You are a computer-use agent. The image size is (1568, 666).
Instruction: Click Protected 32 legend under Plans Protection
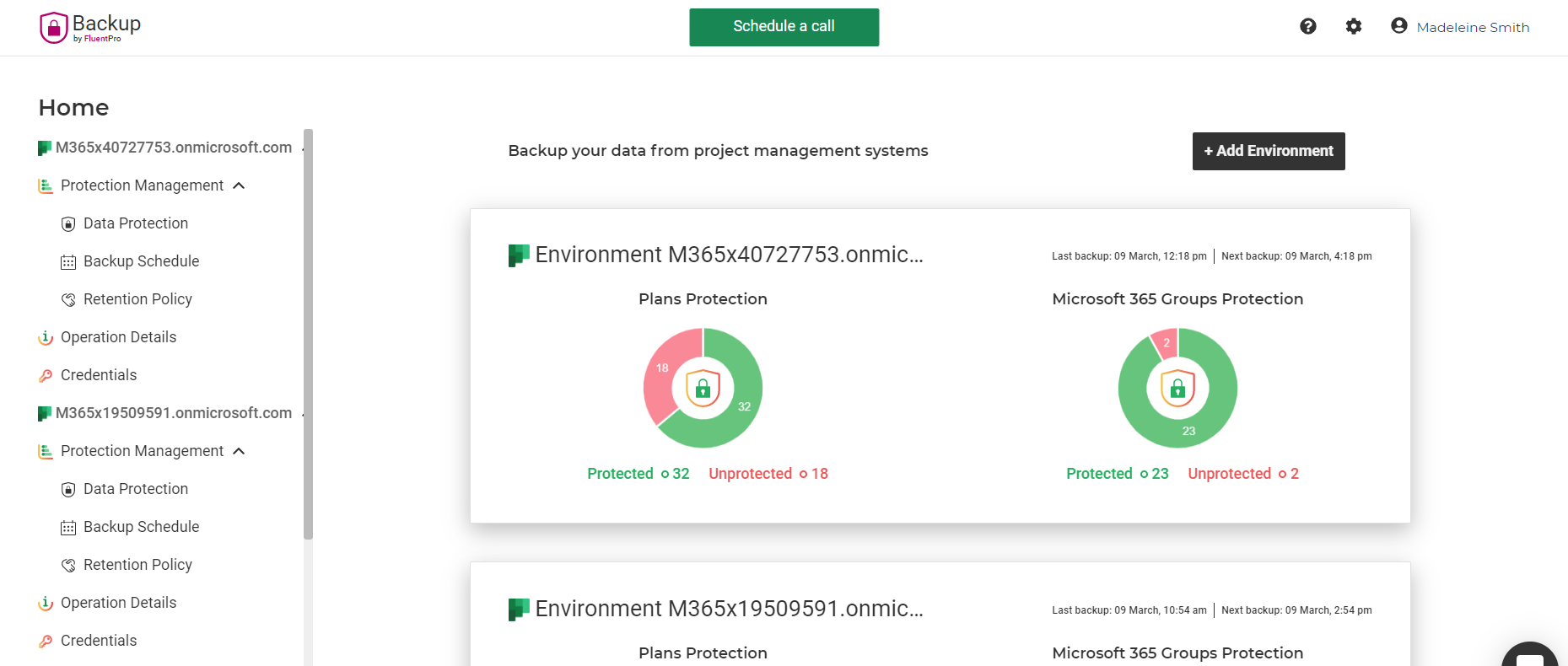[x=639, y=474]
